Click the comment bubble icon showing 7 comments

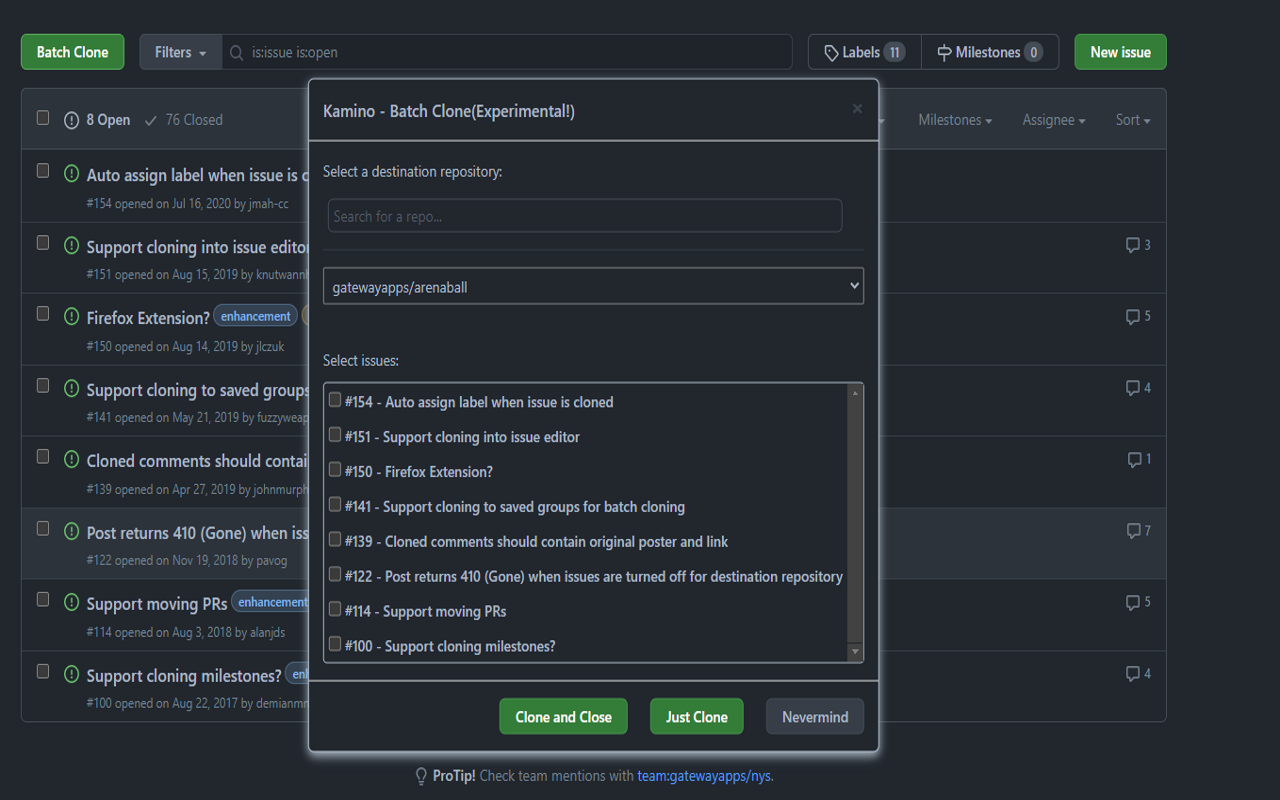pyautogui.click(x=1132, y=531)
